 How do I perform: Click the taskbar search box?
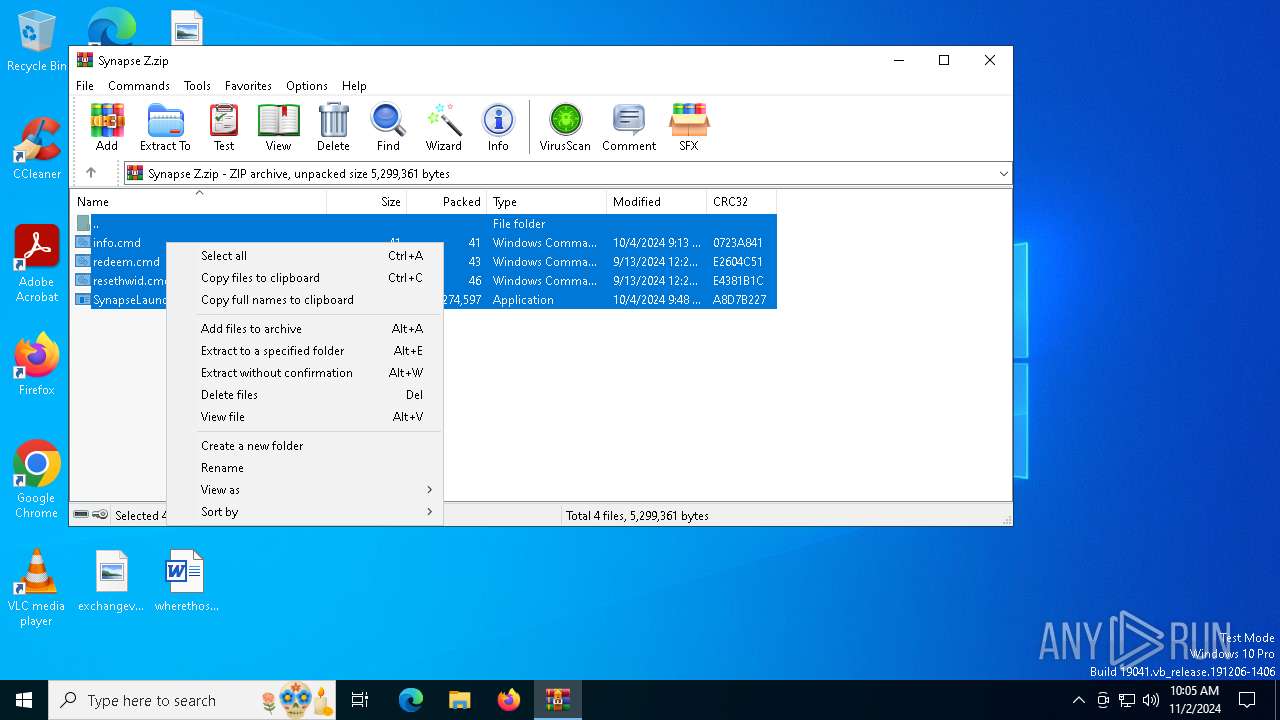(x=194, y=700)
